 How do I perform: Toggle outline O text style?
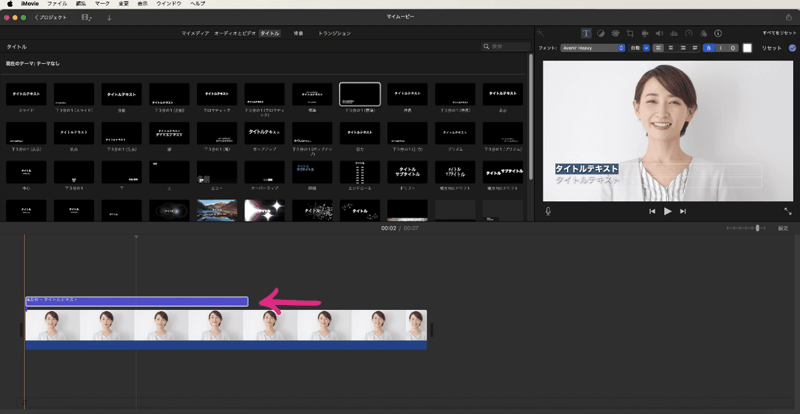731,47
